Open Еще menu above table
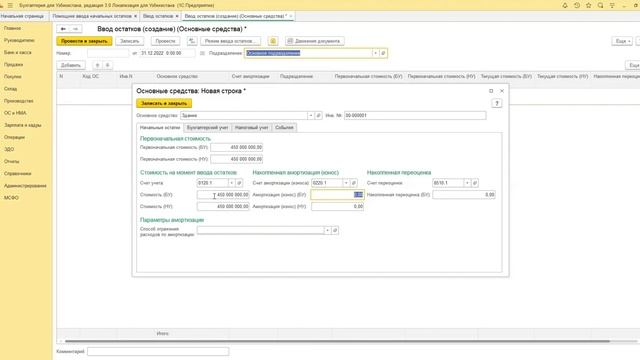Viewport: 640px width, 360px height. click(633, 65)
